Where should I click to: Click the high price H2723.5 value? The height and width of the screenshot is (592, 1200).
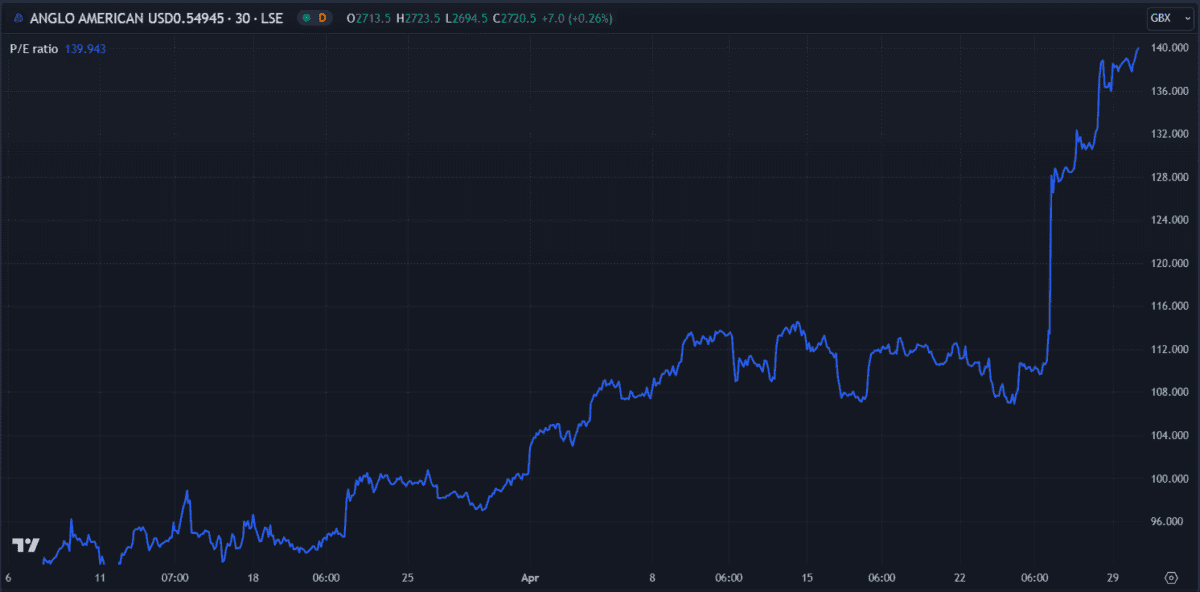(417, 18)
